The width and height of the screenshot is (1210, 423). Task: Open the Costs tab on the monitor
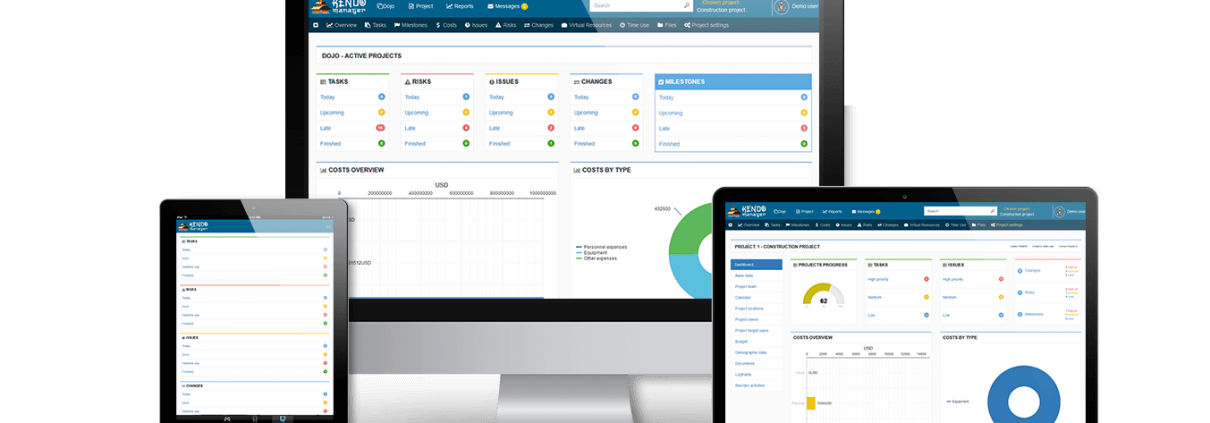446,25
